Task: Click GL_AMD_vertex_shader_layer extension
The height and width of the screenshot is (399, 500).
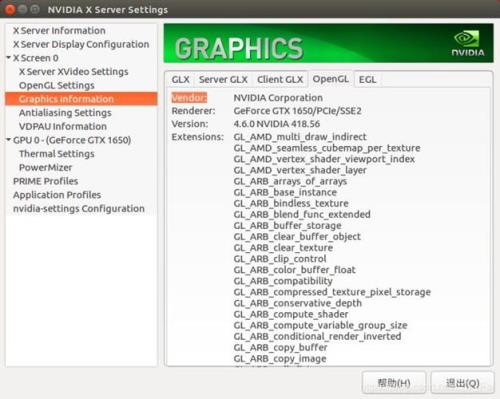Action: click(x=300, y=170)
